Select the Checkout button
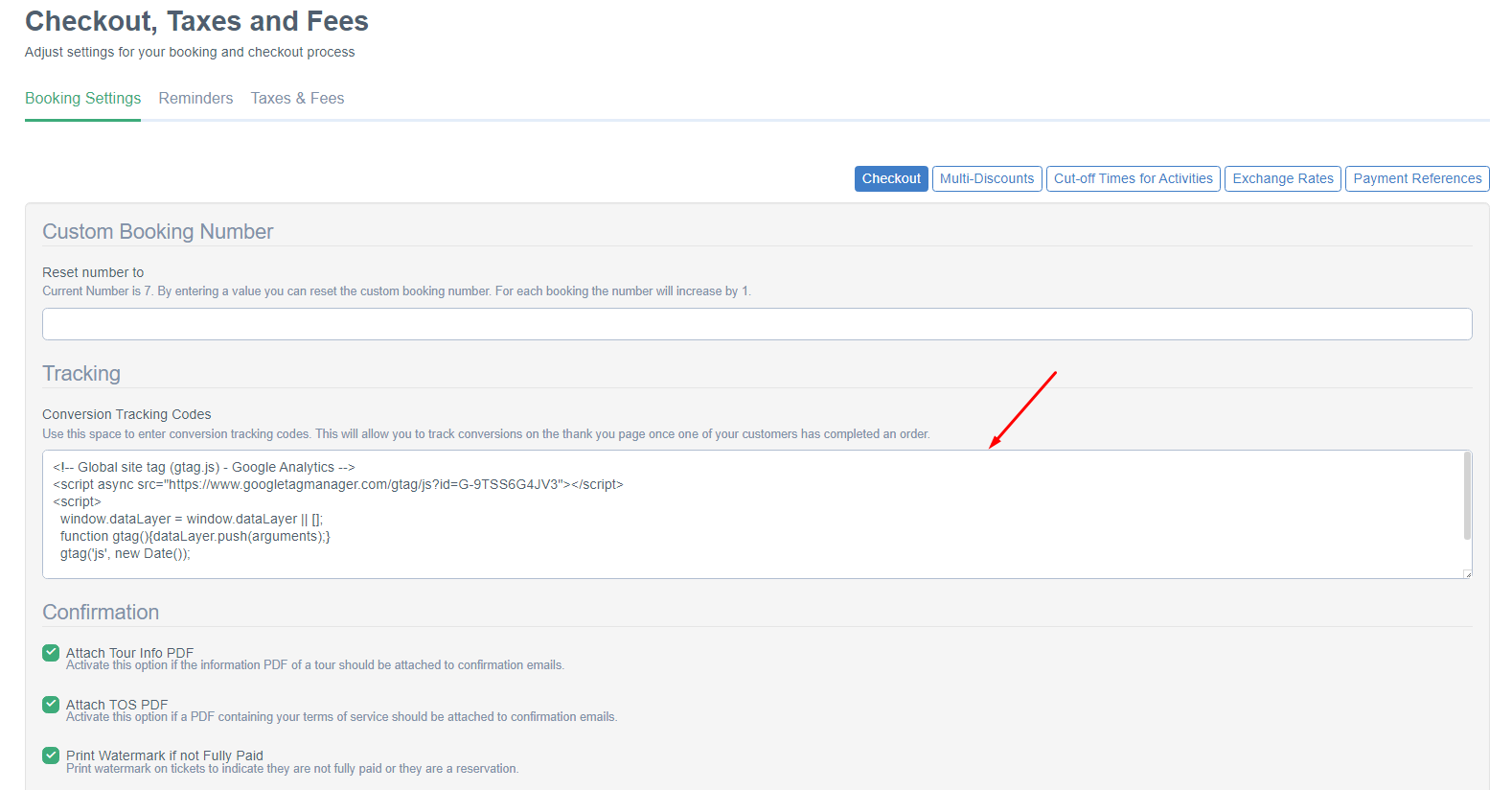 (x=891, y=178)
